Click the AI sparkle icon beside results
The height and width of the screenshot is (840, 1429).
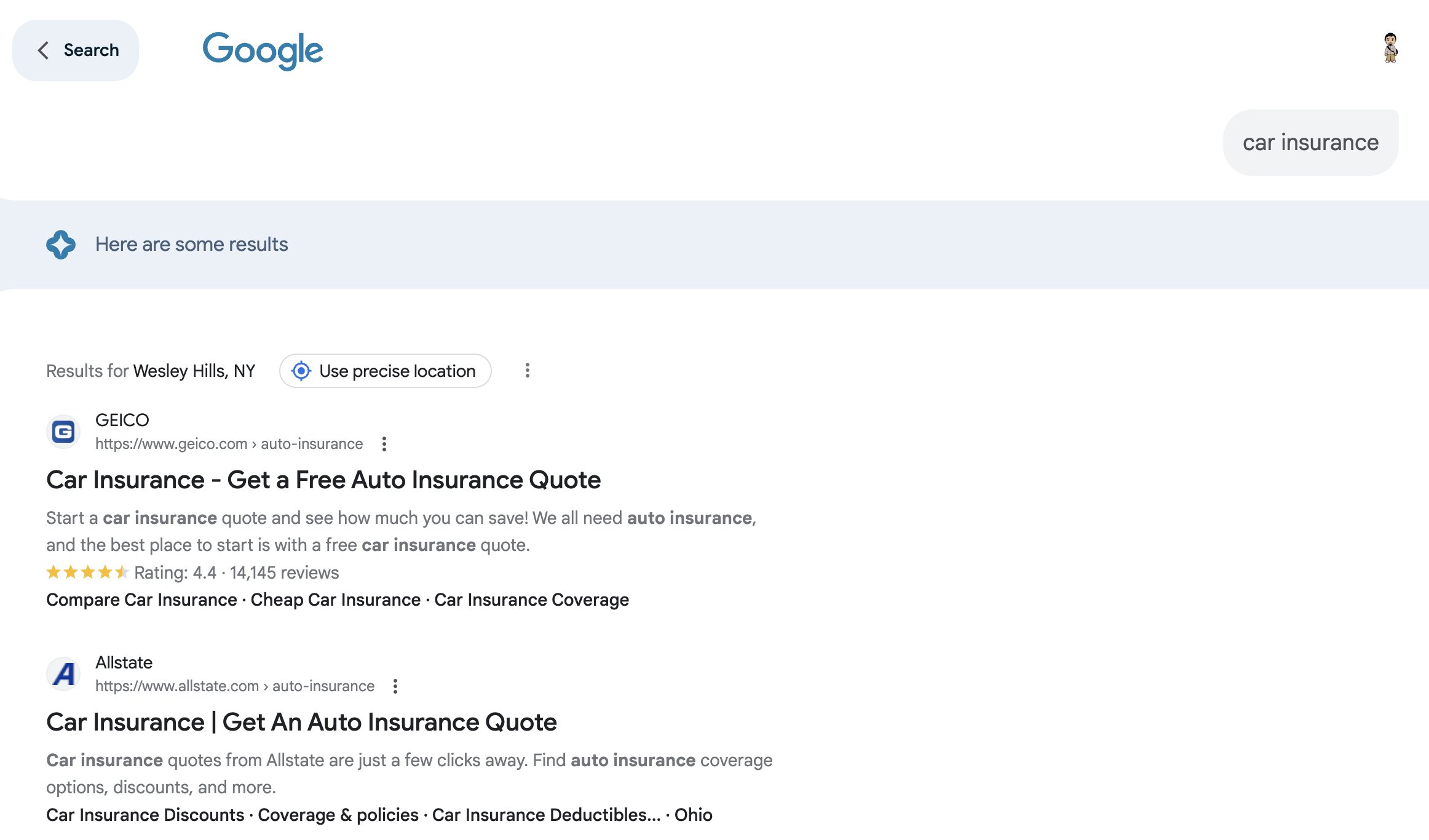61,245
